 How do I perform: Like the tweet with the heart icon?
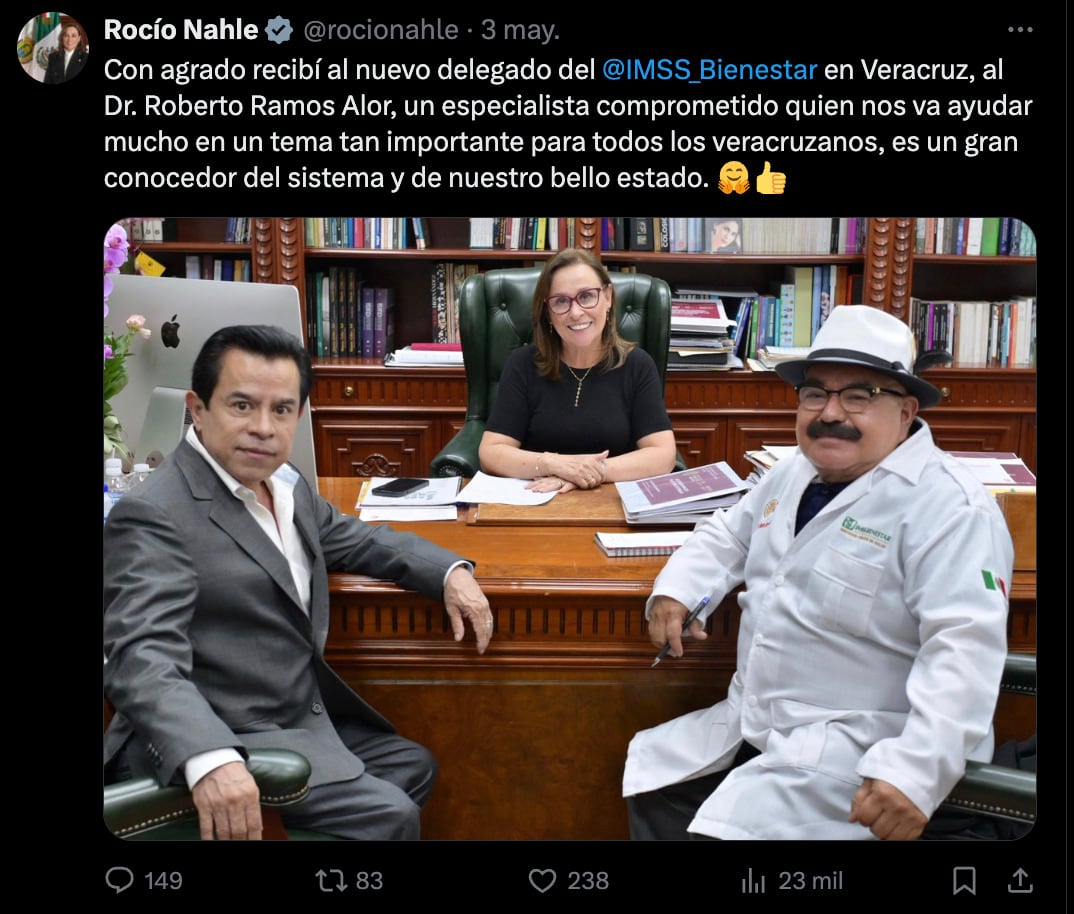[542, 880]
